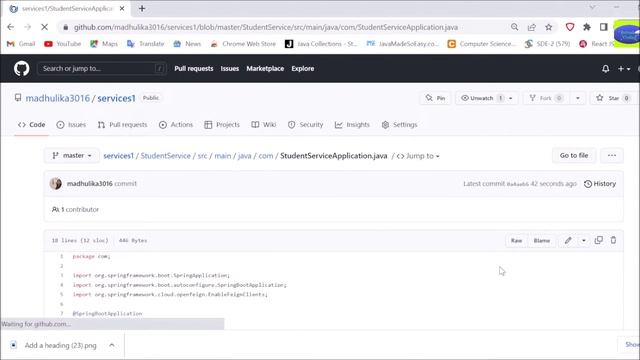View file History
Viewport: 640px width, 360px height.
coord(600,184)
